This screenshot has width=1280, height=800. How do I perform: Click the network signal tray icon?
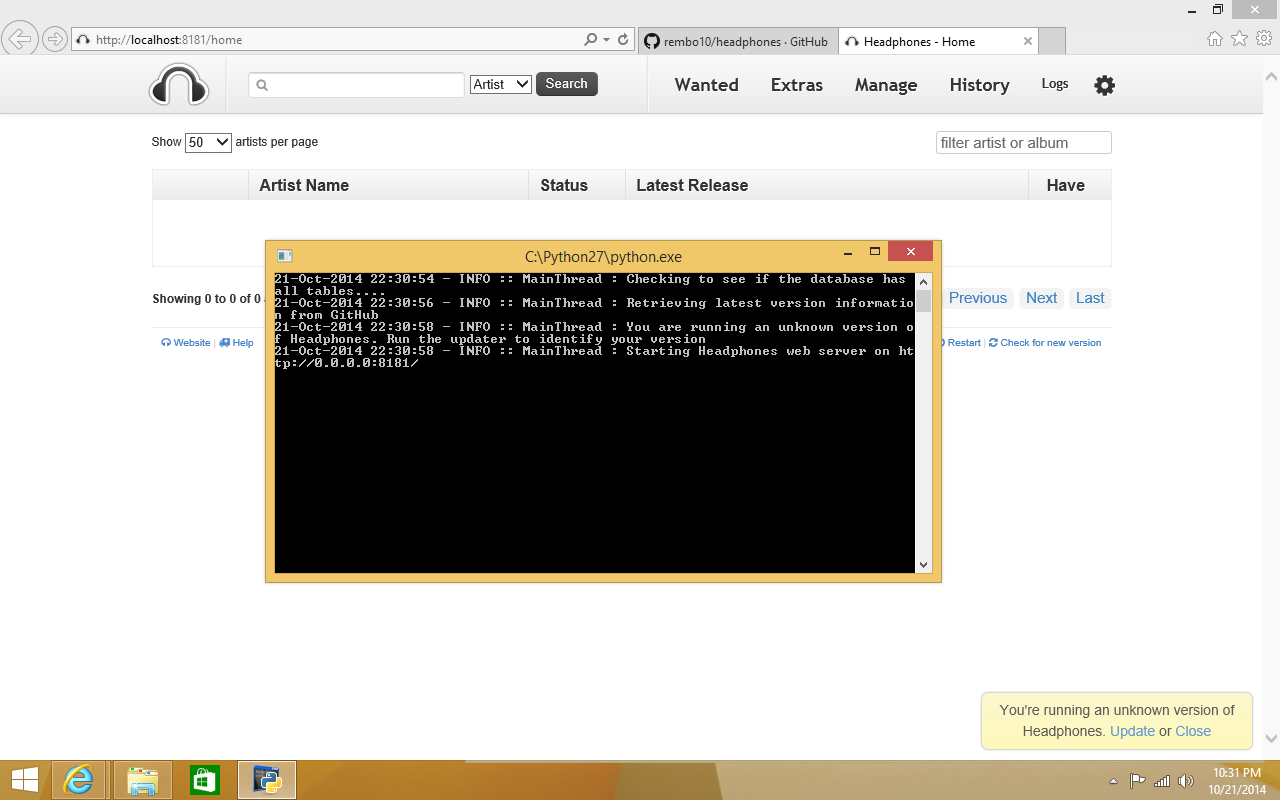[x=1162, y=781]
